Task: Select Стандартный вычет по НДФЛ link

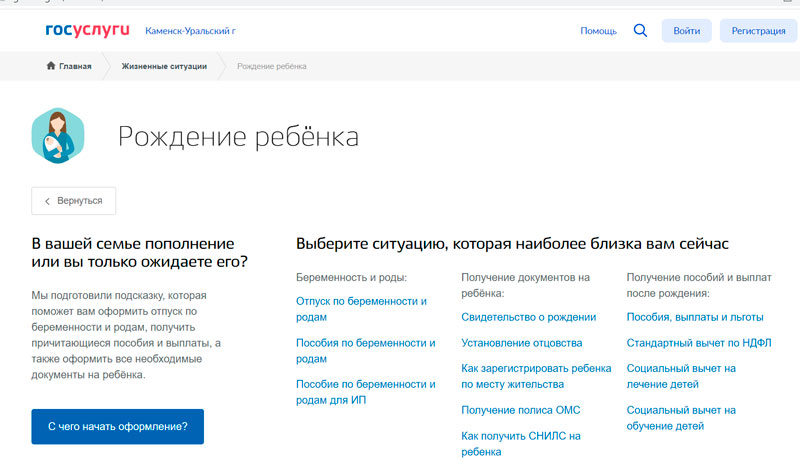Action: tap(698, 343)
